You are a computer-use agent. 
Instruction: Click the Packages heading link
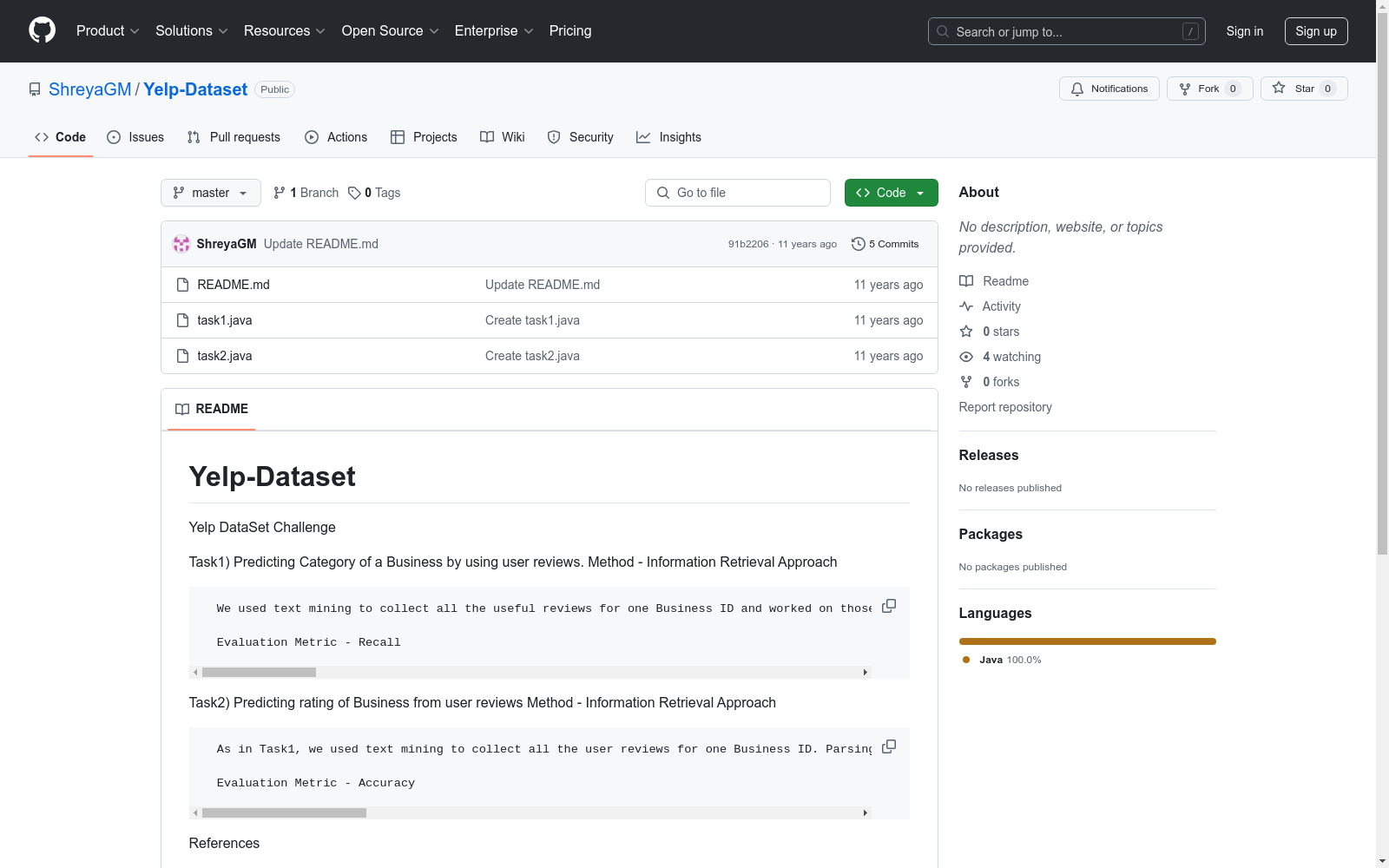991,534
